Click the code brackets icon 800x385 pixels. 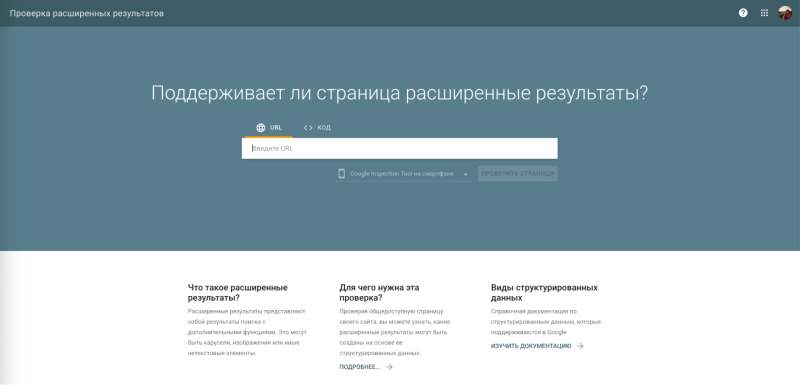308,128
